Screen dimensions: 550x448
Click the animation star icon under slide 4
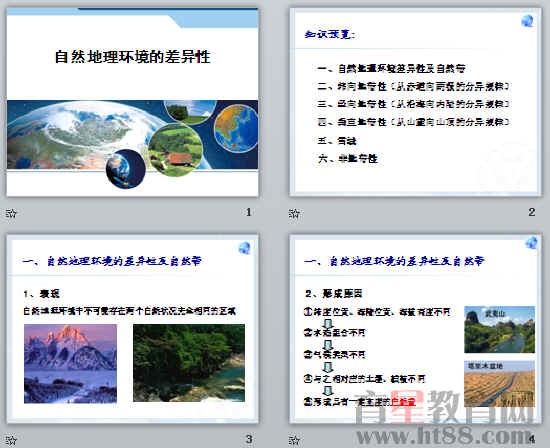click(x=294, y=440)
